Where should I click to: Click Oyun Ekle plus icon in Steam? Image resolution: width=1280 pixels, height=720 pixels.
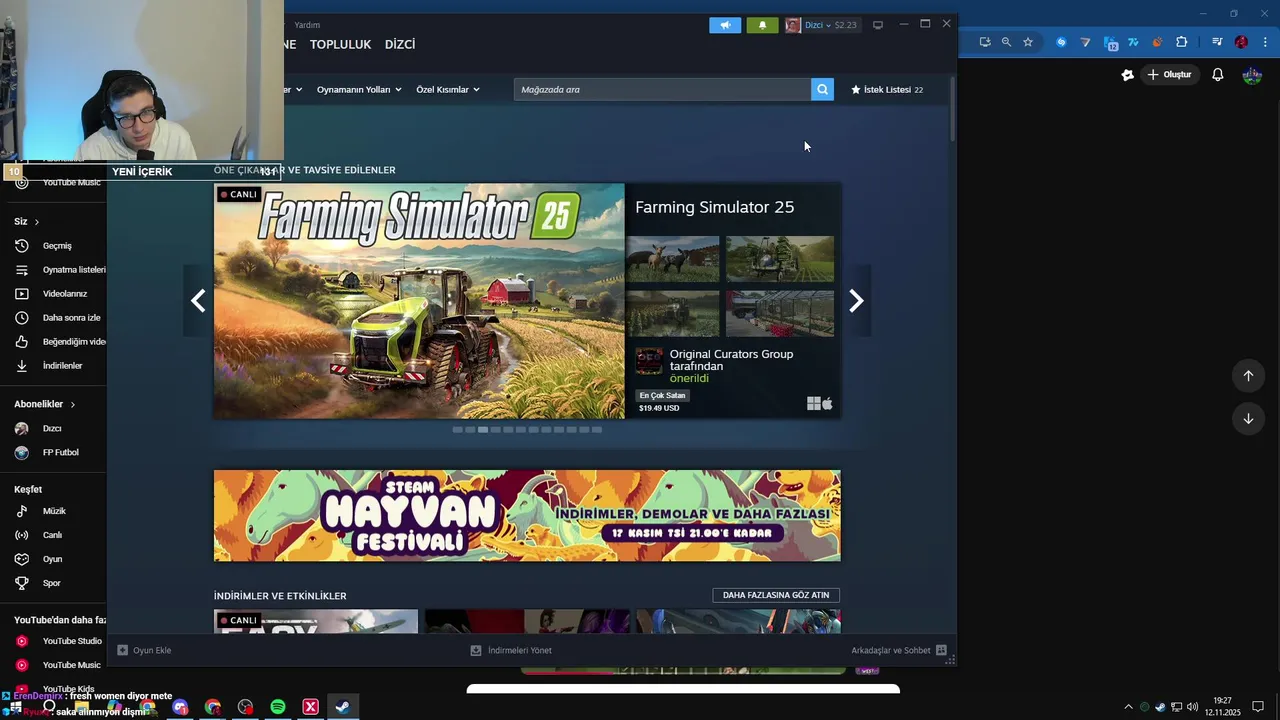(123, 650)
